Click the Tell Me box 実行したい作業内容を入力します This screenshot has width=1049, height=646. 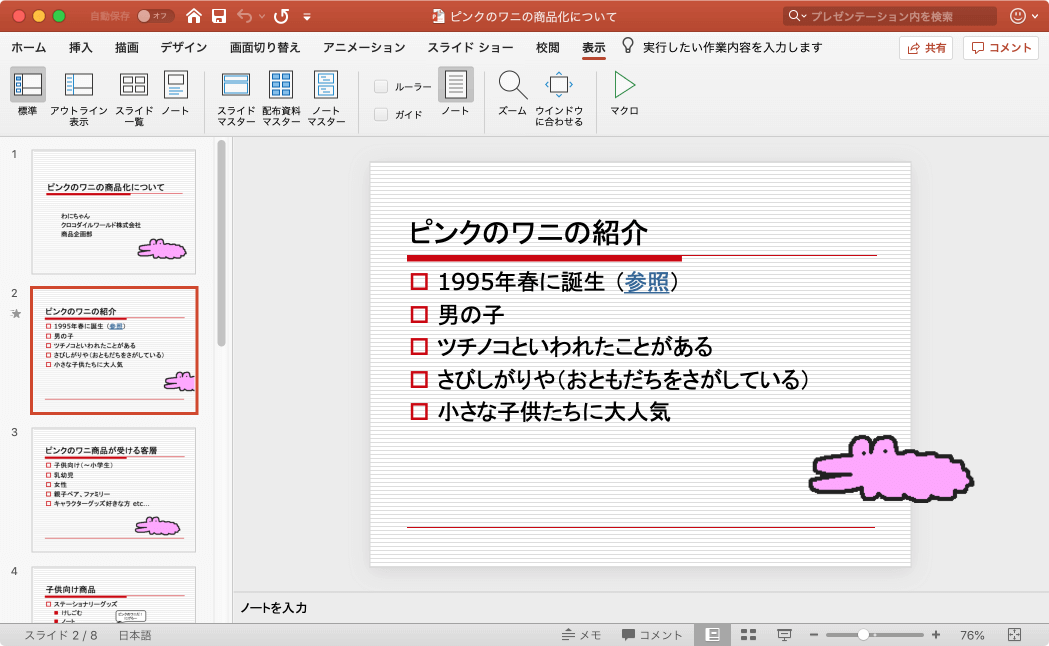click(733, 47)
